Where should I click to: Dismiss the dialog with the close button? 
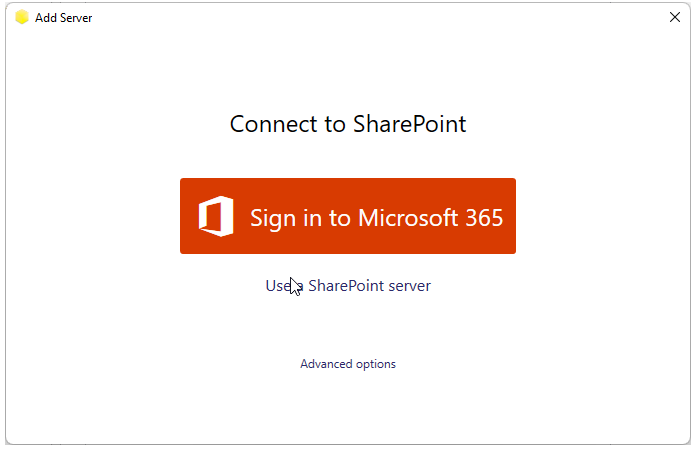pyautogui.click(x=675, y=17)
